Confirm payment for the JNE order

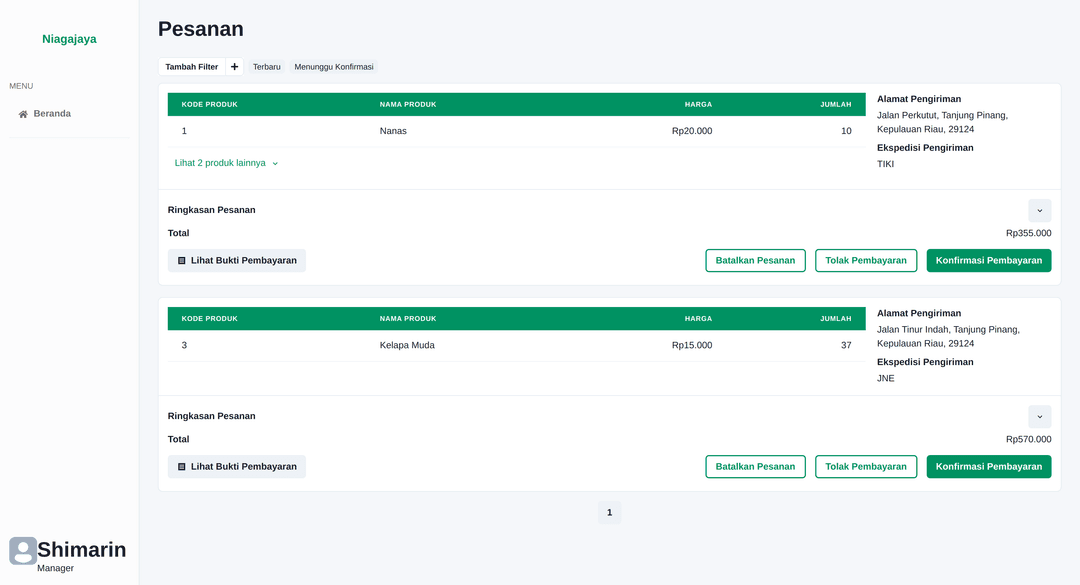pyautogui.click(x=988, y=467)
